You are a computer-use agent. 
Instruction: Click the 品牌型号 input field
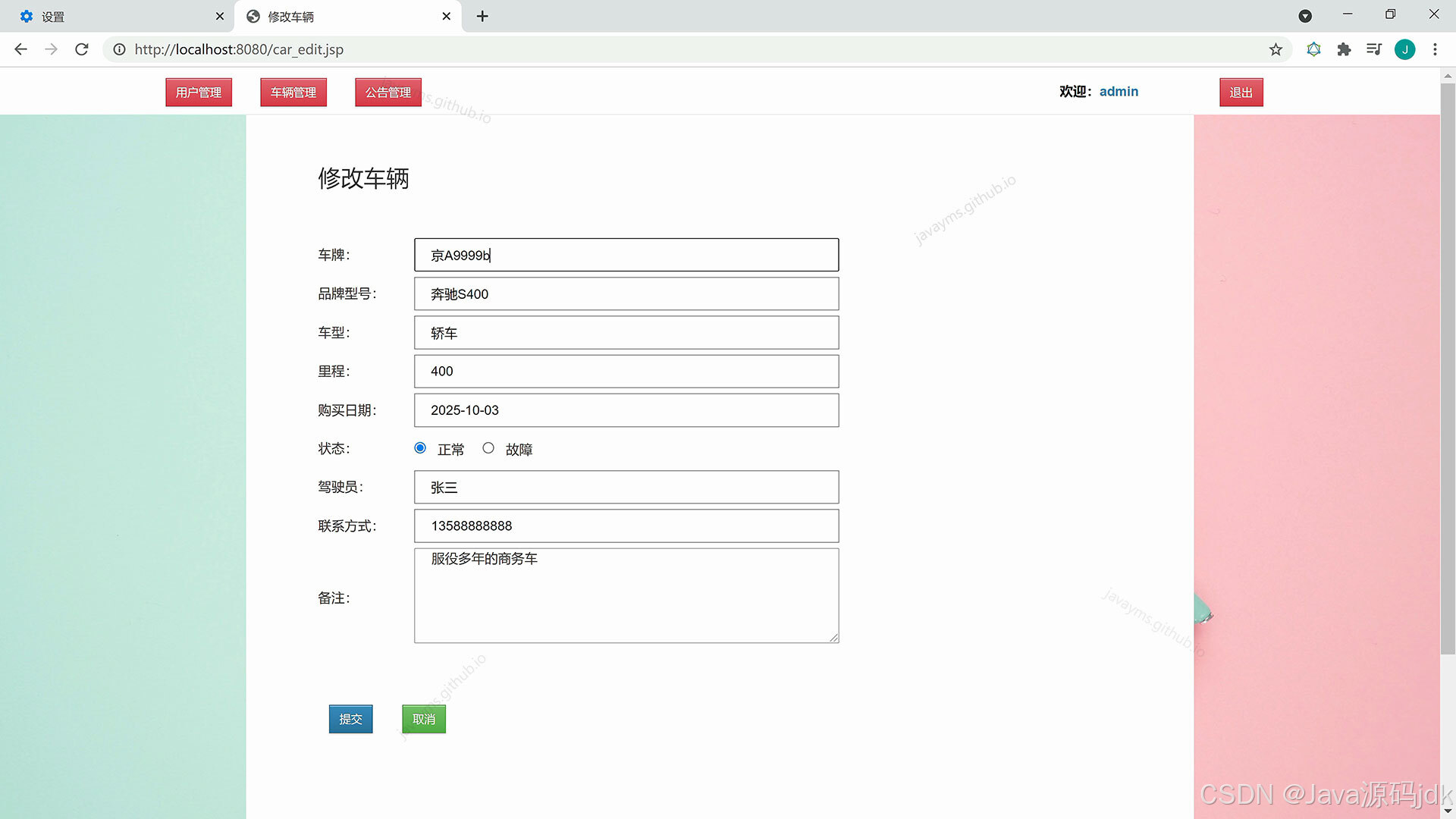coord(626,293)
